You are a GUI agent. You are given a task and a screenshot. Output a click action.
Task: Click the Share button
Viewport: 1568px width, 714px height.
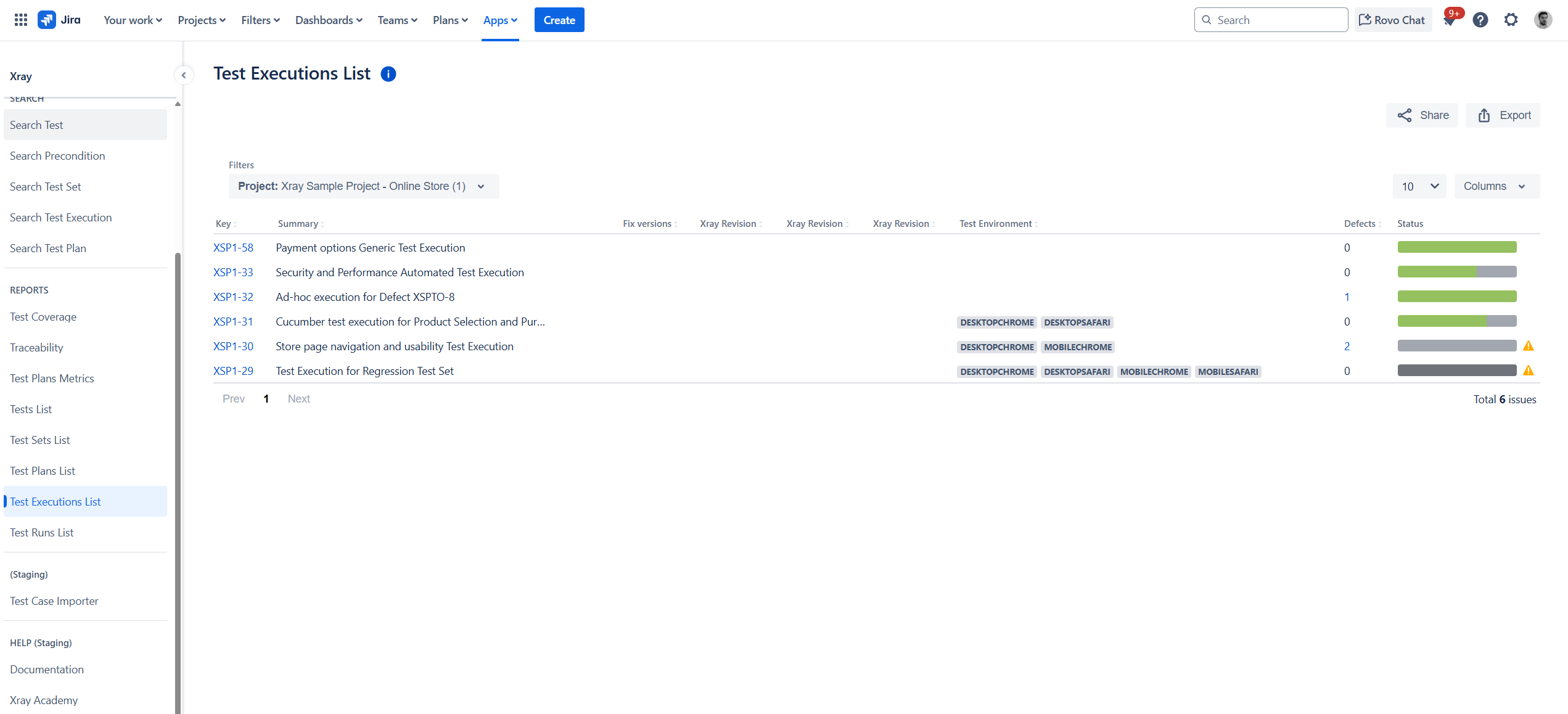pyautogui.click(x=1422, y=115)
